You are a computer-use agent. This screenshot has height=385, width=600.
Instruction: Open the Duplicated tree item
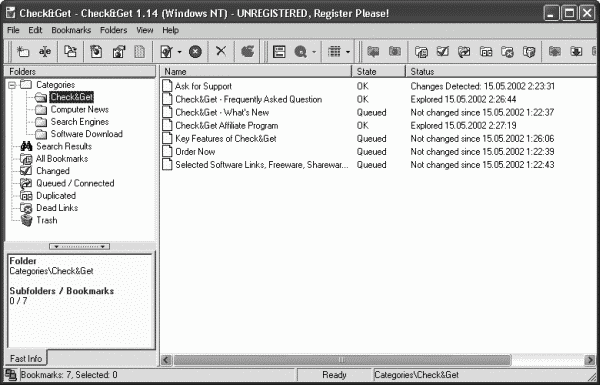[x=56, y=195]
